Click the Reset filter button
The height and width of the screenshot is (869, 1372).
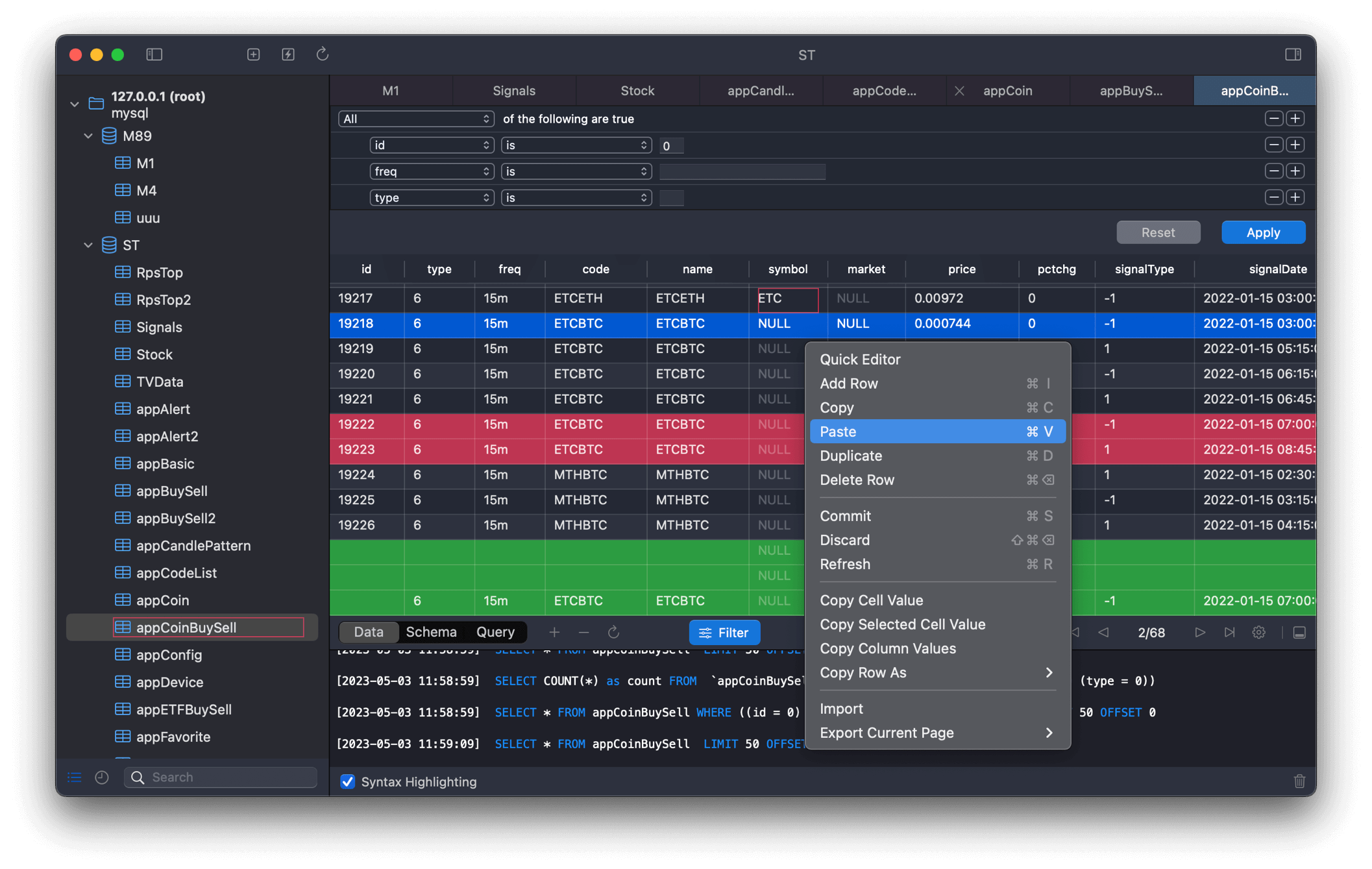1158,232
